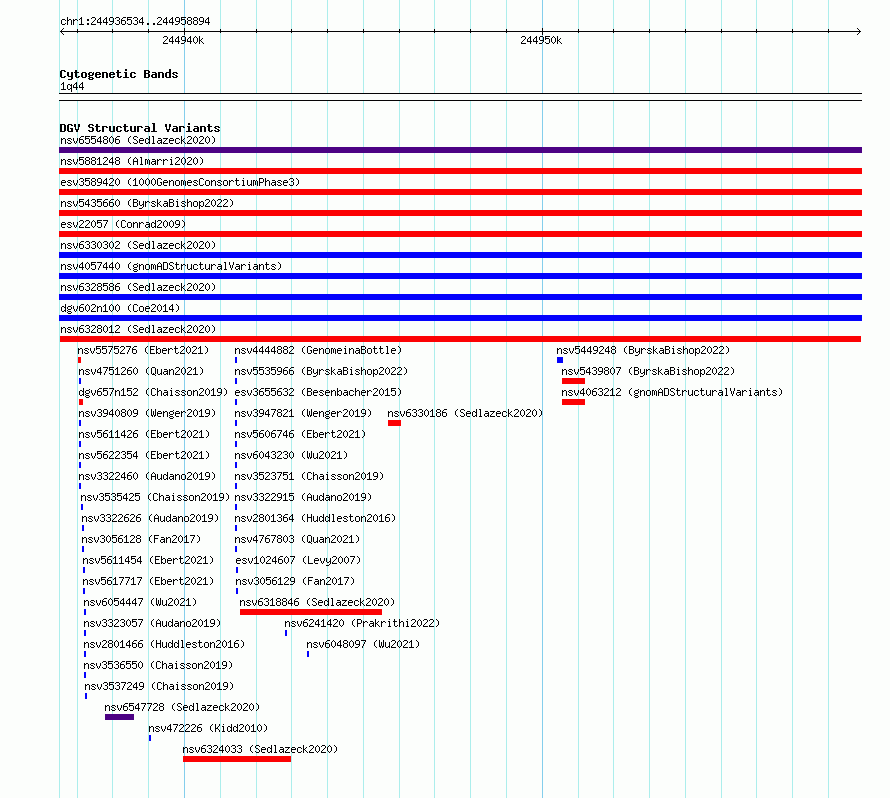Click purple bar below nsv6547728

click(119, 717)
